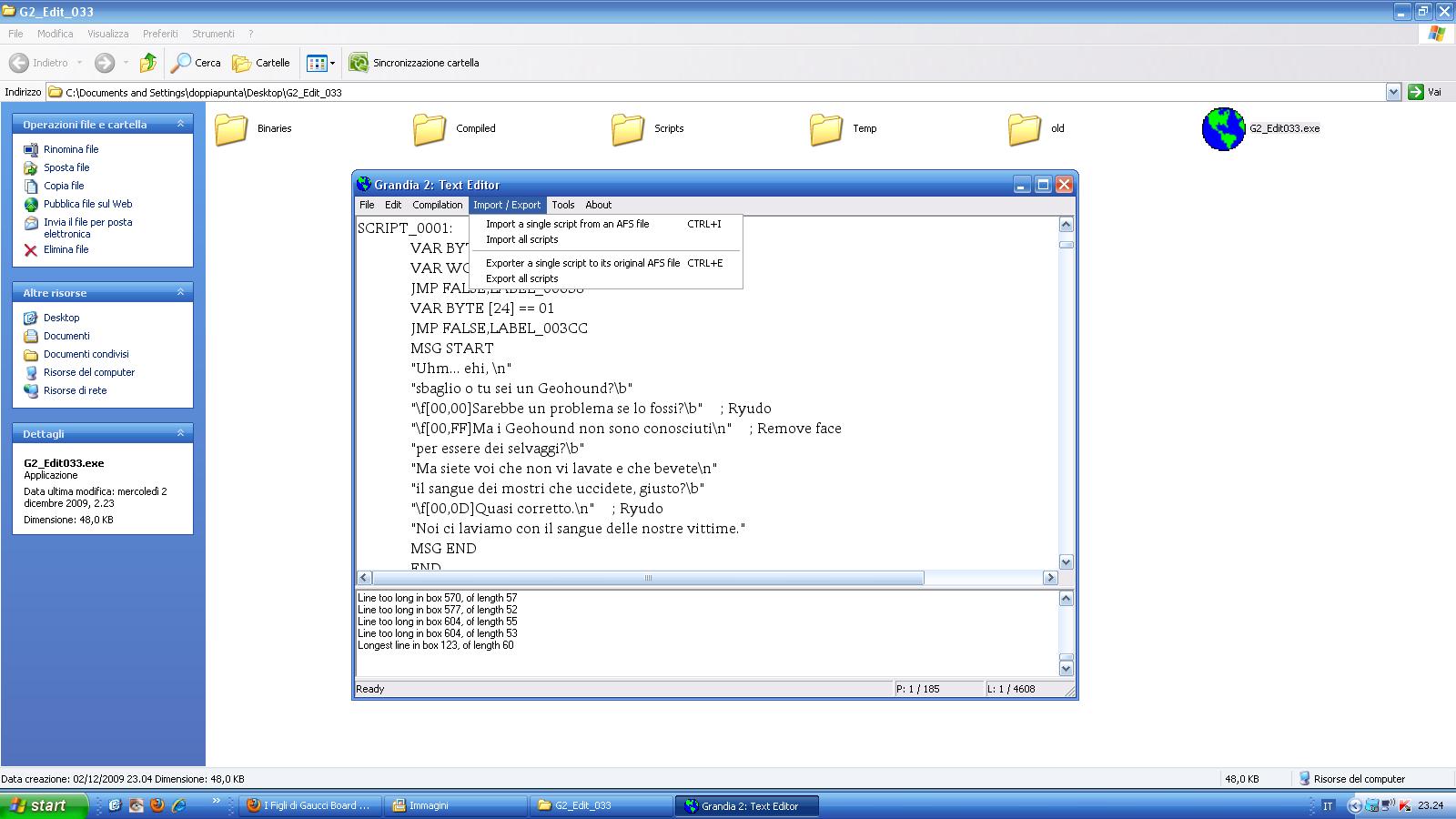Collapse the Altre risorse panel
The width and height of the screenshot is (1456, 819).
(180, 292)
